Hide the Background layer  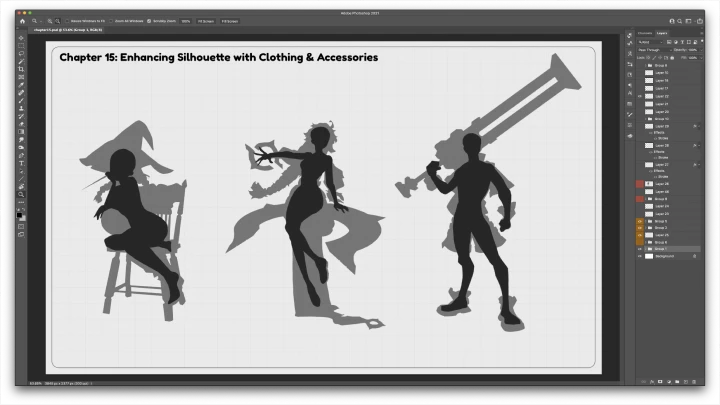[640, 256]
